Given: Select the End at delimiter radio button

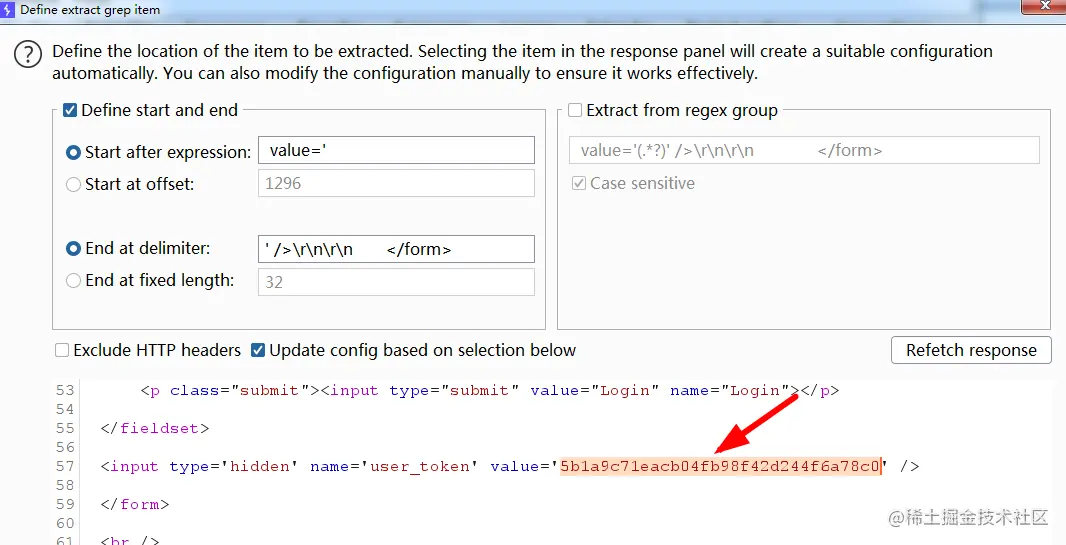Looking at the screenshot, I should pyautogui.click(x=73, y=249).
